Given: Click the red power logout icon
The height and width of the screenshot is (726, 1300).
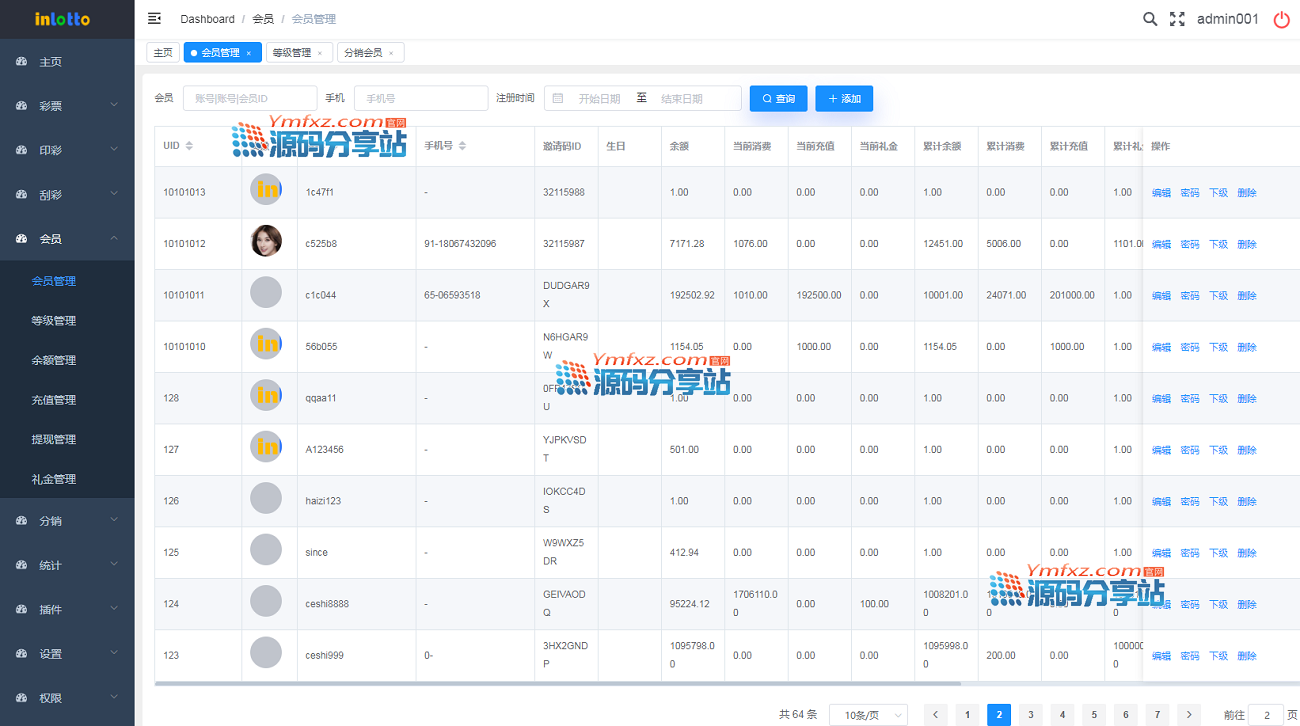Looking at the screenshot, I should (1281, 19).
